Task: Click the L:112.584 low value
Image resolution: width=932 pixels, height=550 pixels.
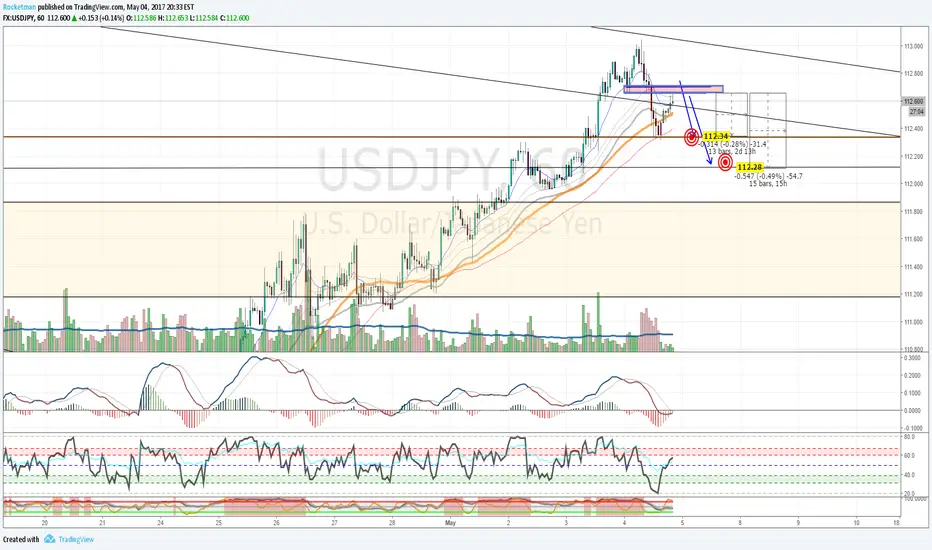Action: [x=204, y=18]
